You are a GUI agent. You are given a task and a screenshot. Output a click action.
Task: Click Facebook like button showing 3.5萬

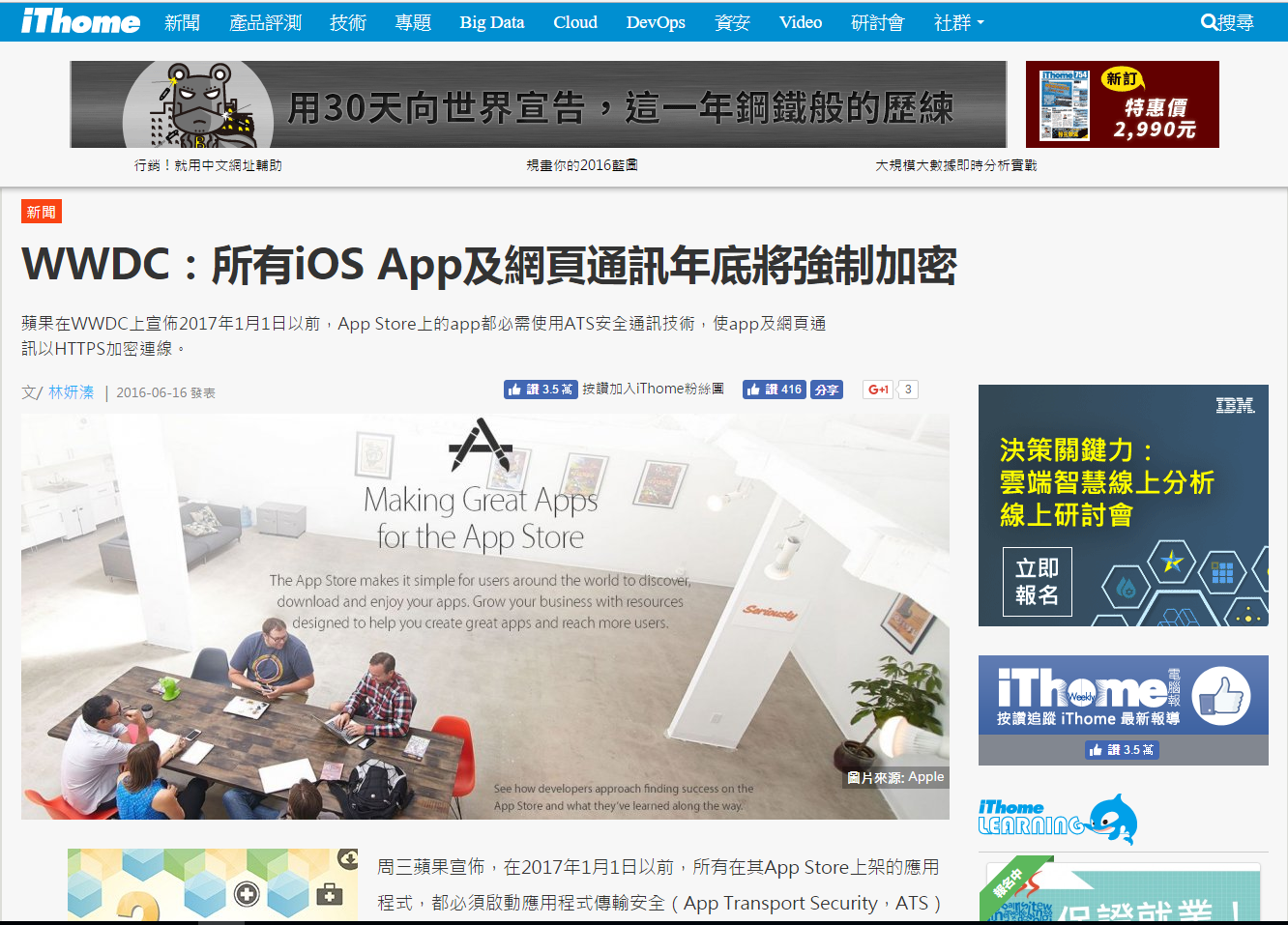coord(540,390)
